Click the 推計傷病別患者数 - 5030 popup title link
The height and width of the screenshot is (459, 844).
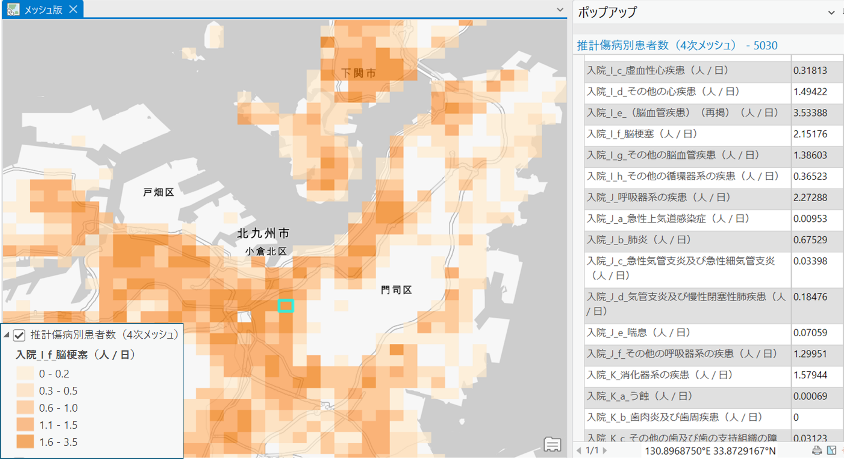668,45
